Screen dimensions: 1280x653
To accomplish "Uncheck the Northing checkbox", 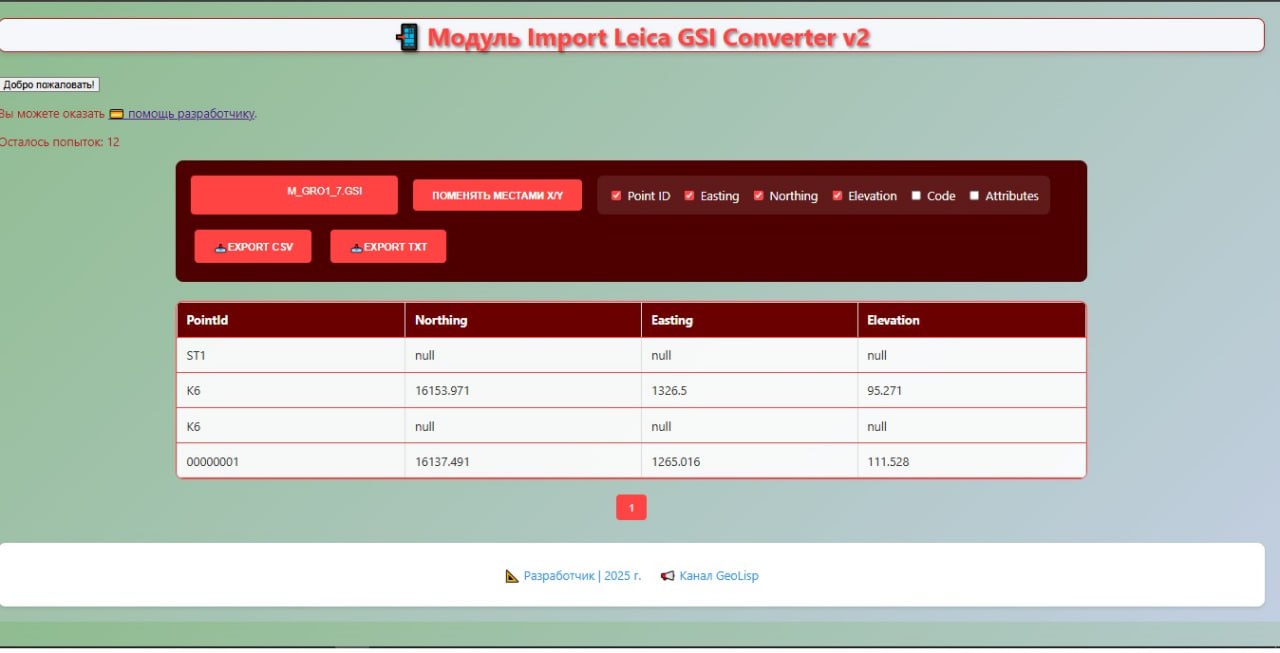I will click(759, 196).
